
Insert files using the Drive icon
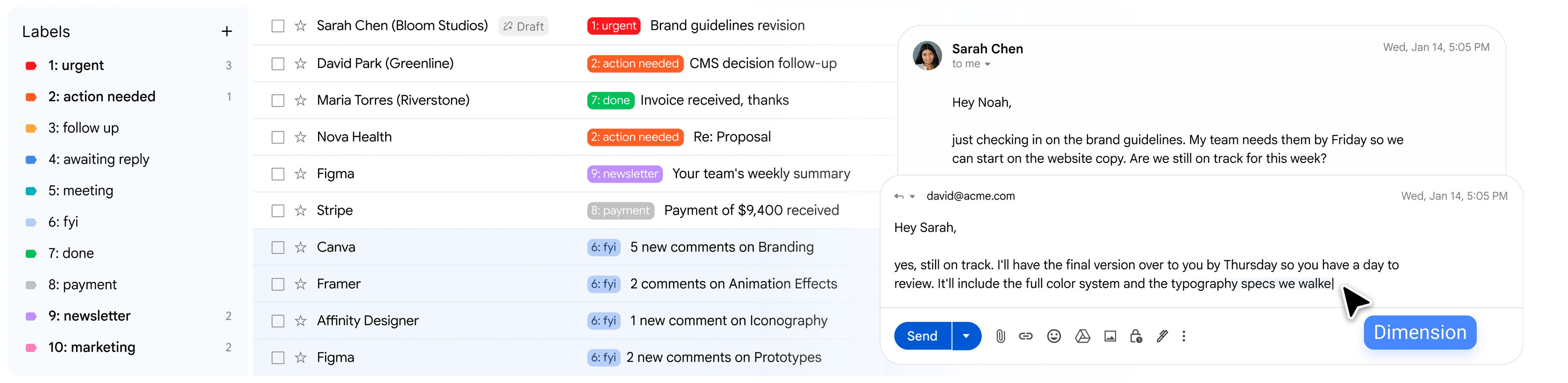[x=1082, y=336]
